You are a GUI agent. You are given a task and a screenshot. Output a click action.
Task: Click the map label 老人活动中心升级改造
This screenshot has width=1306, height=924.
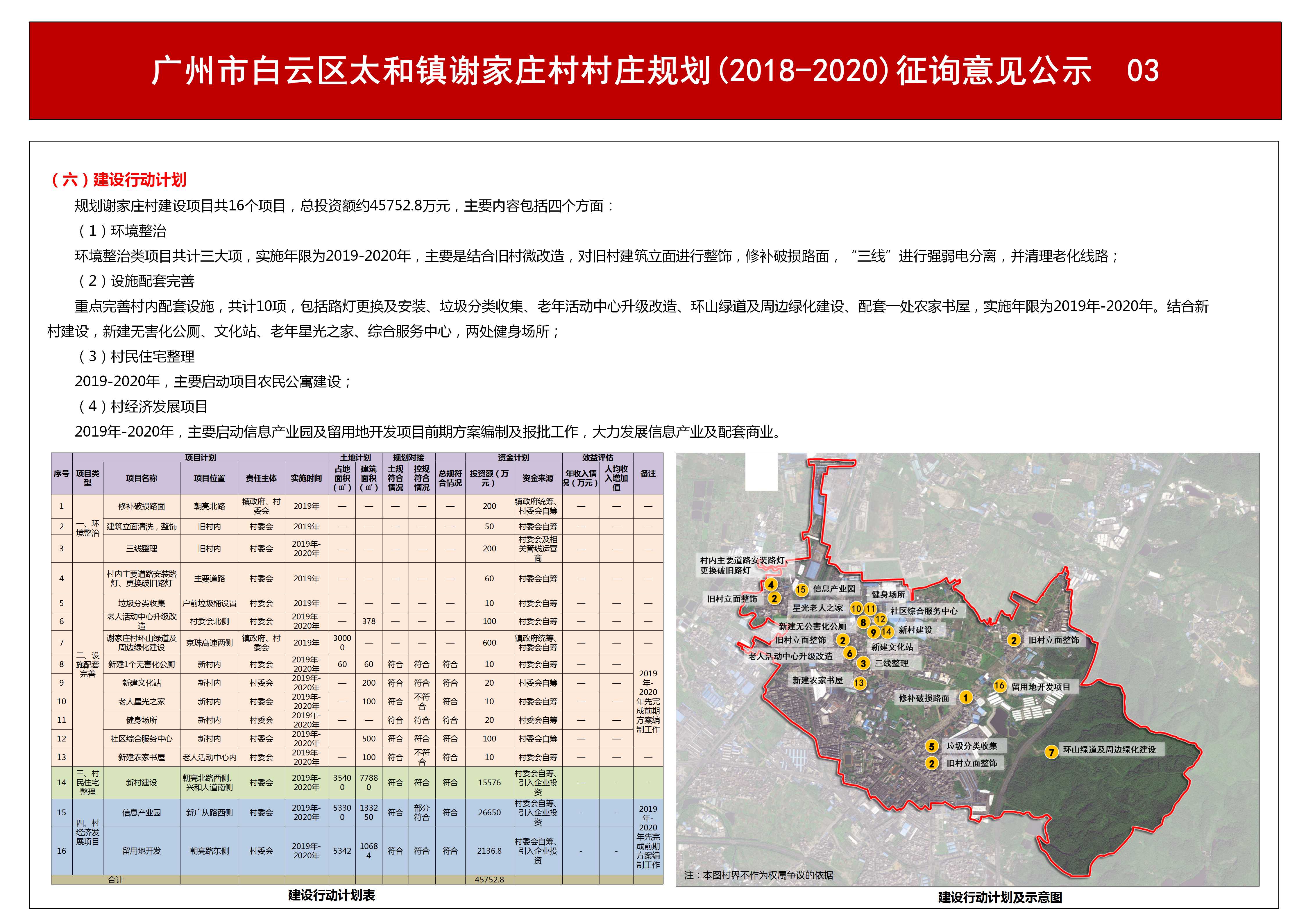pyautogui.click(x=791, y=657)
